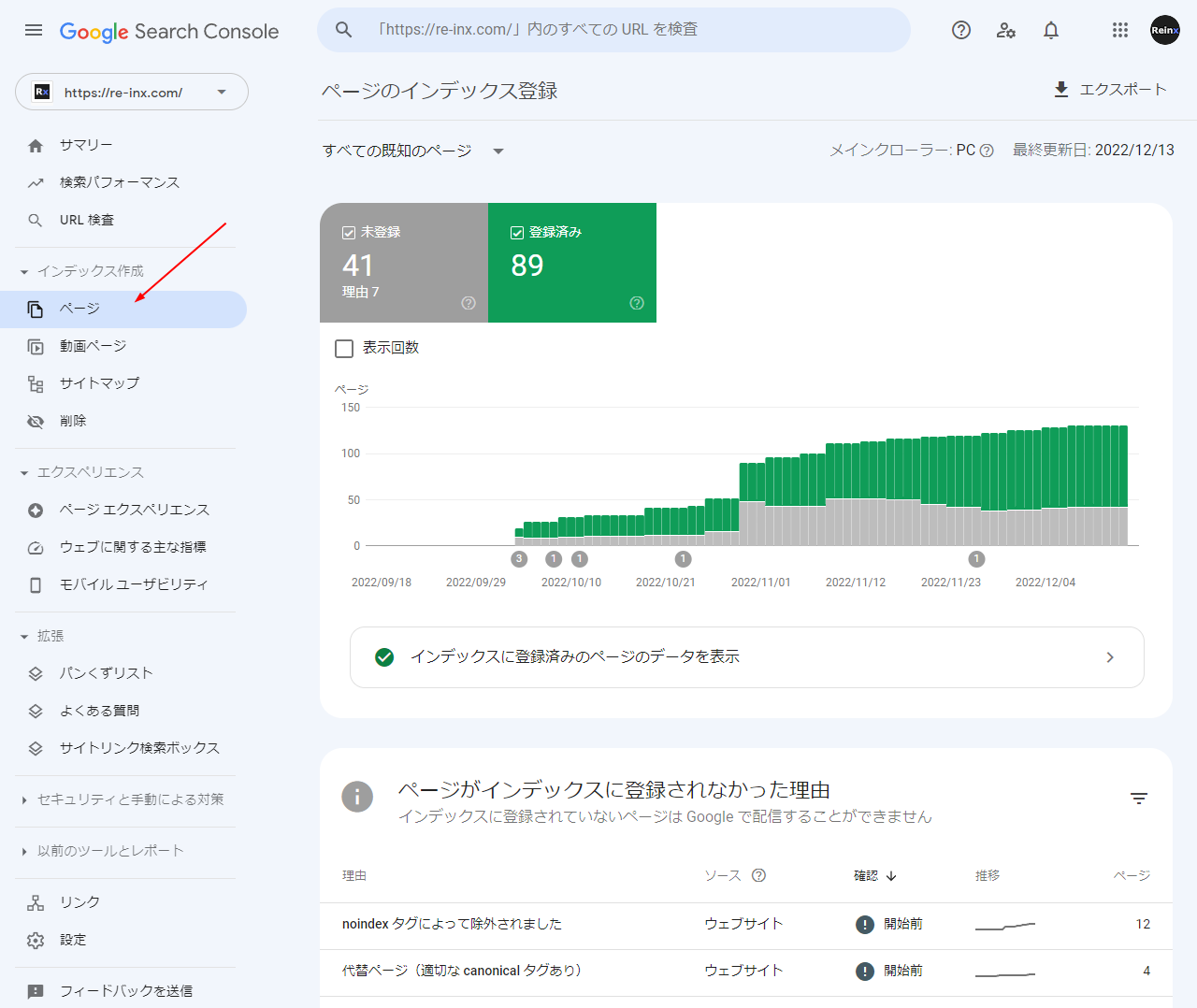Click the export download icon
The image size is (1197, 1008).
tap(1060, 89)
